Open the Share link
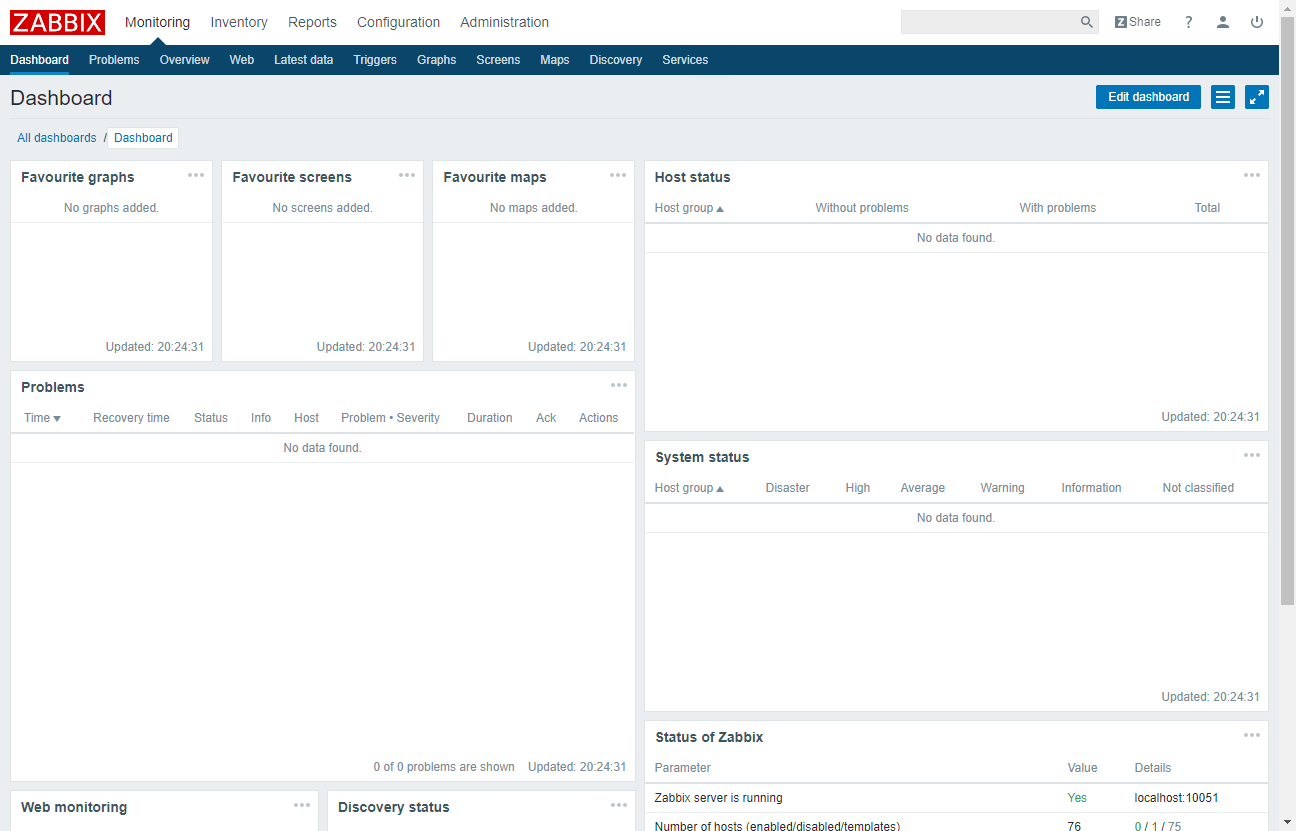This screenshot has width=1296, height=831. [x=1138, y=22]
